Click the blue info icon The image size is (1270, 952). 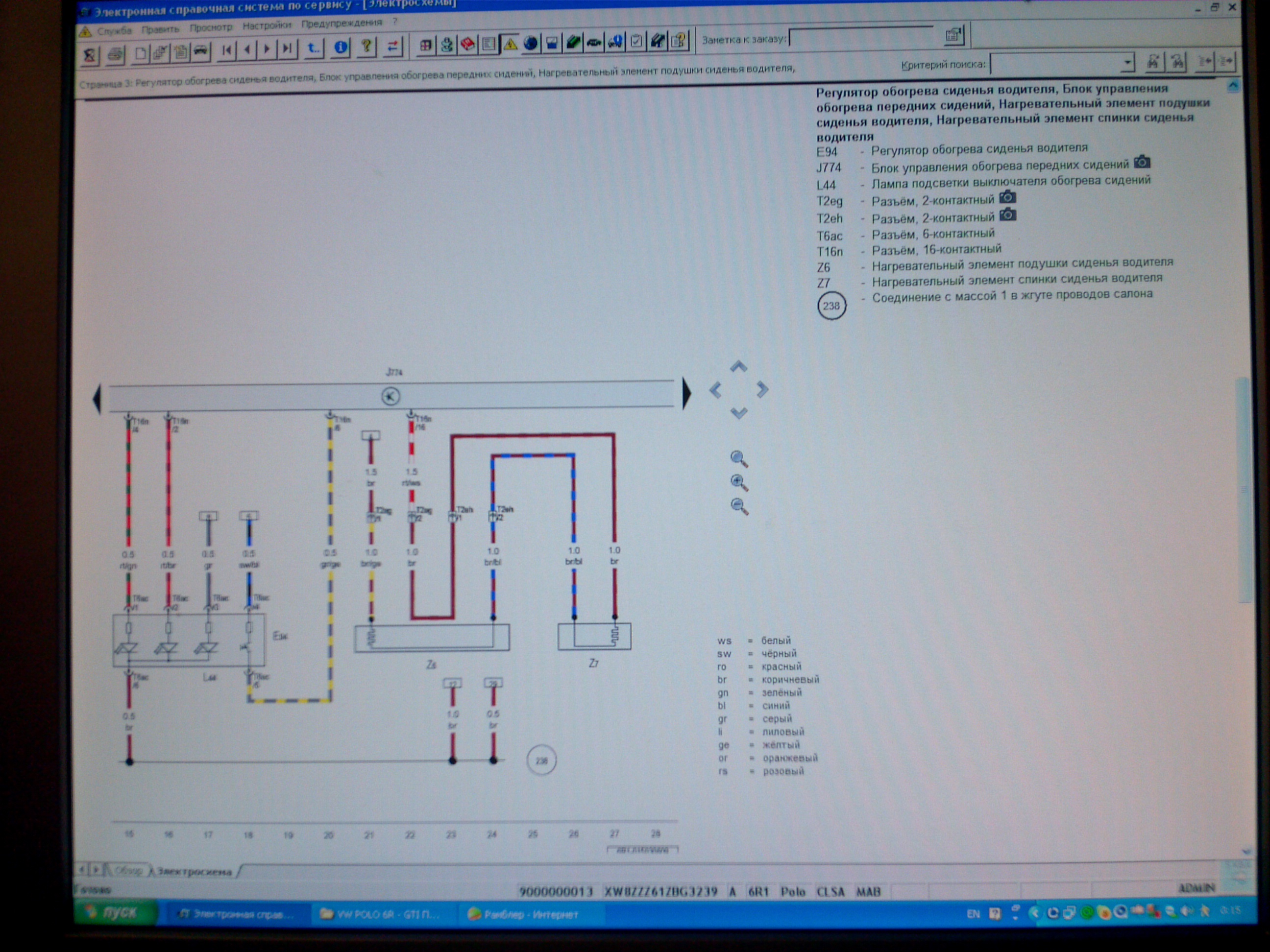[x=341, y=47]
